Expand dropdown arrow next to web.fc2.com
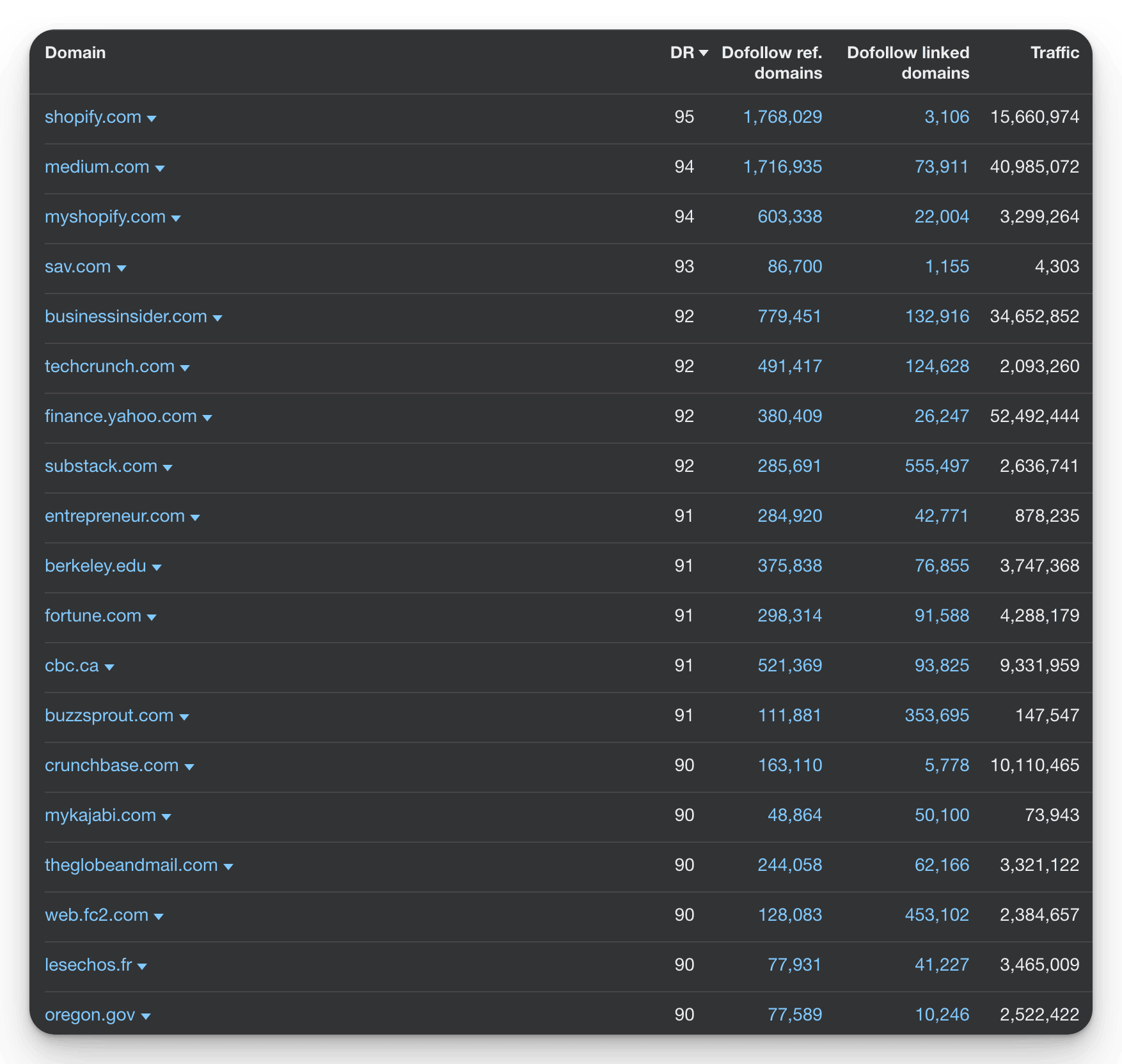Screen dimensions: 1122x1064 [x=159, y=917]
